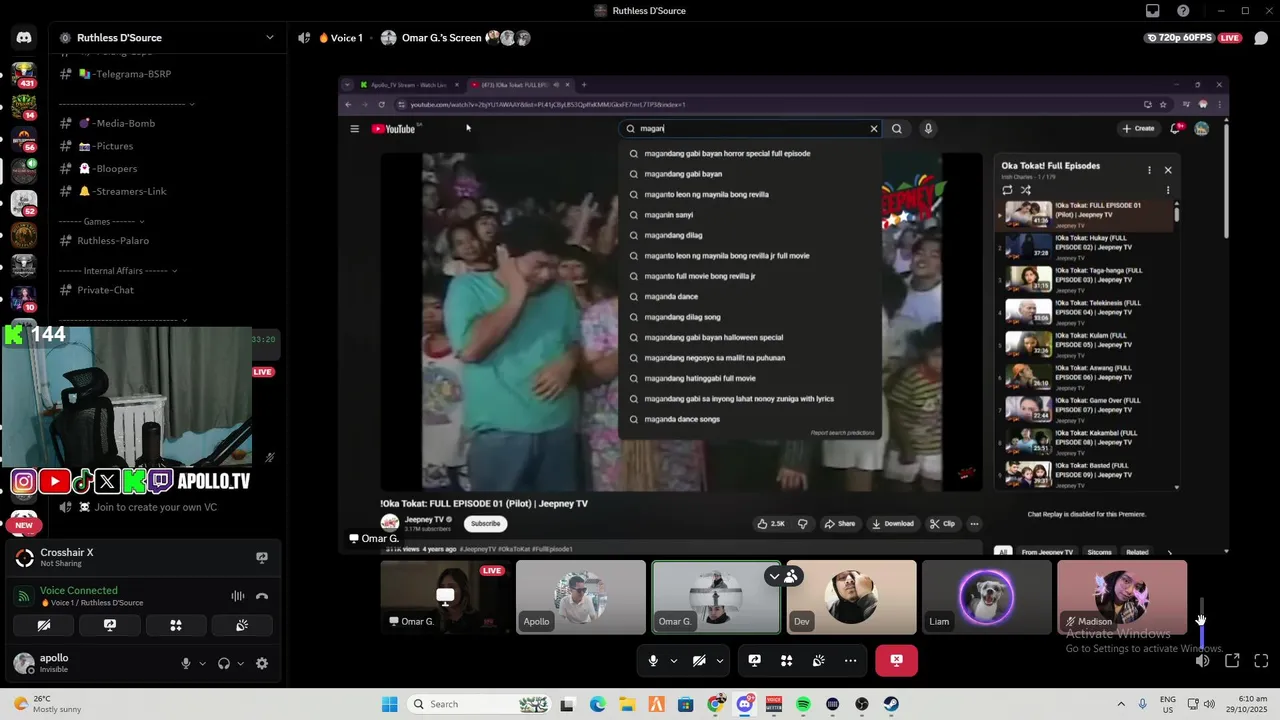Viewport: 1280px width, 720px height.
Task: Open Discord direct messages home icon
Action: click(x=24, y=38)
